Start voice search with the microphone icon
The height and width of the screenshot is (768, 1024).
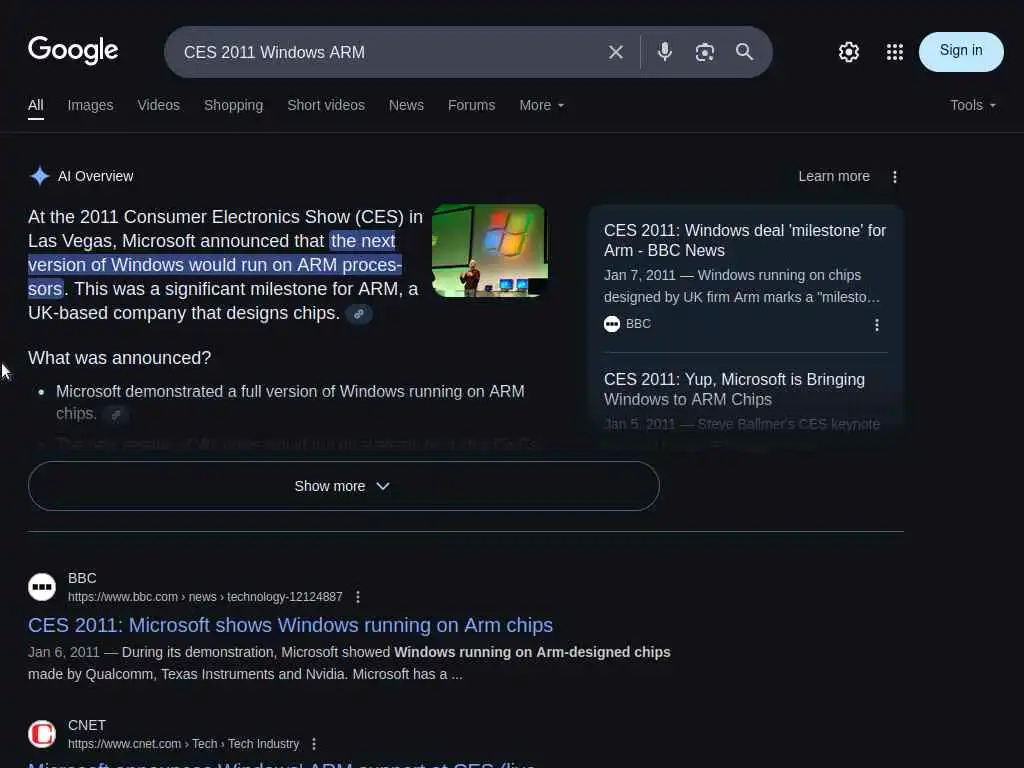pos(664,52)
